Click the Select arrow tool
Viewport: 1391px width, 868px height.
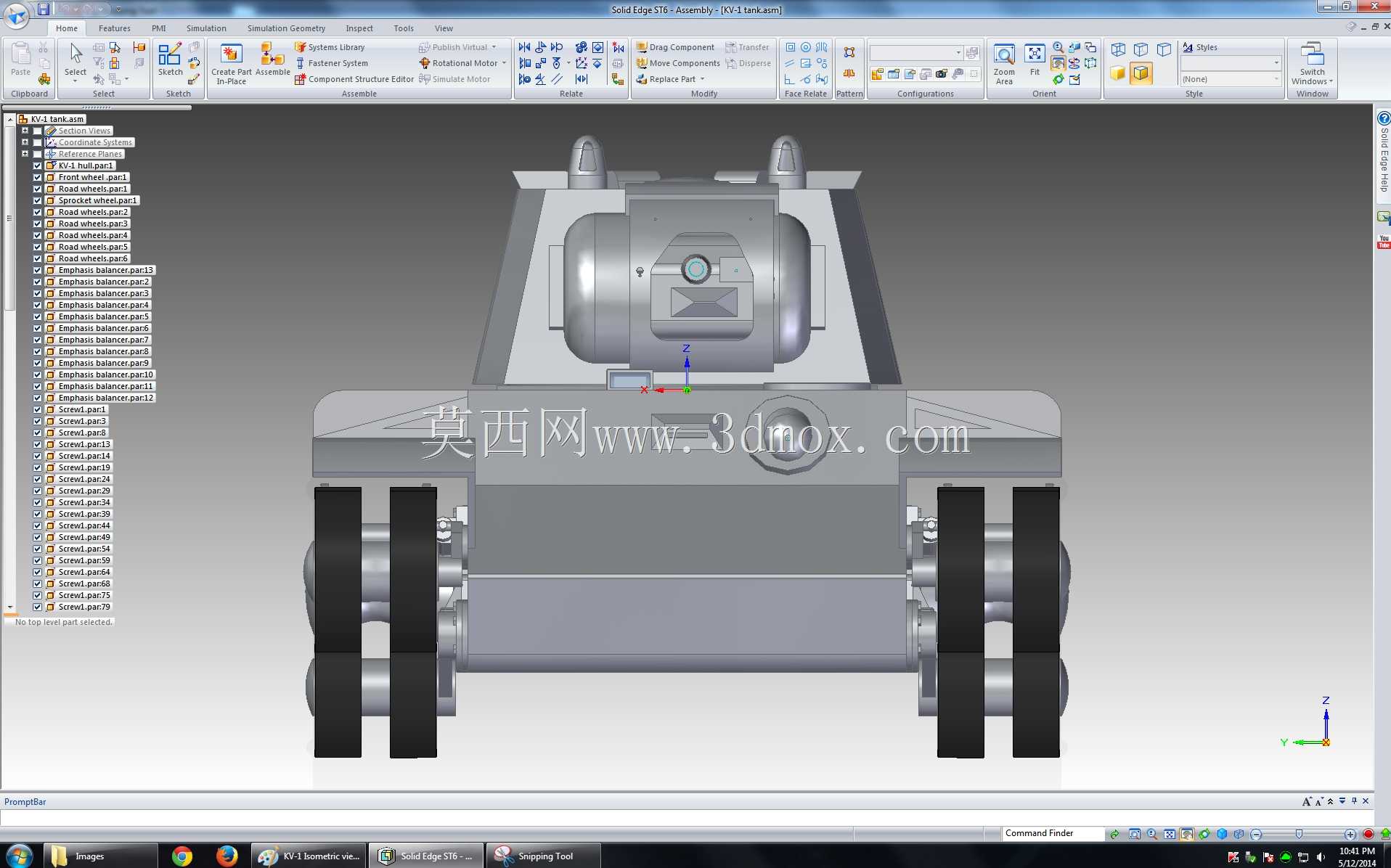click(x=76, y=60)
